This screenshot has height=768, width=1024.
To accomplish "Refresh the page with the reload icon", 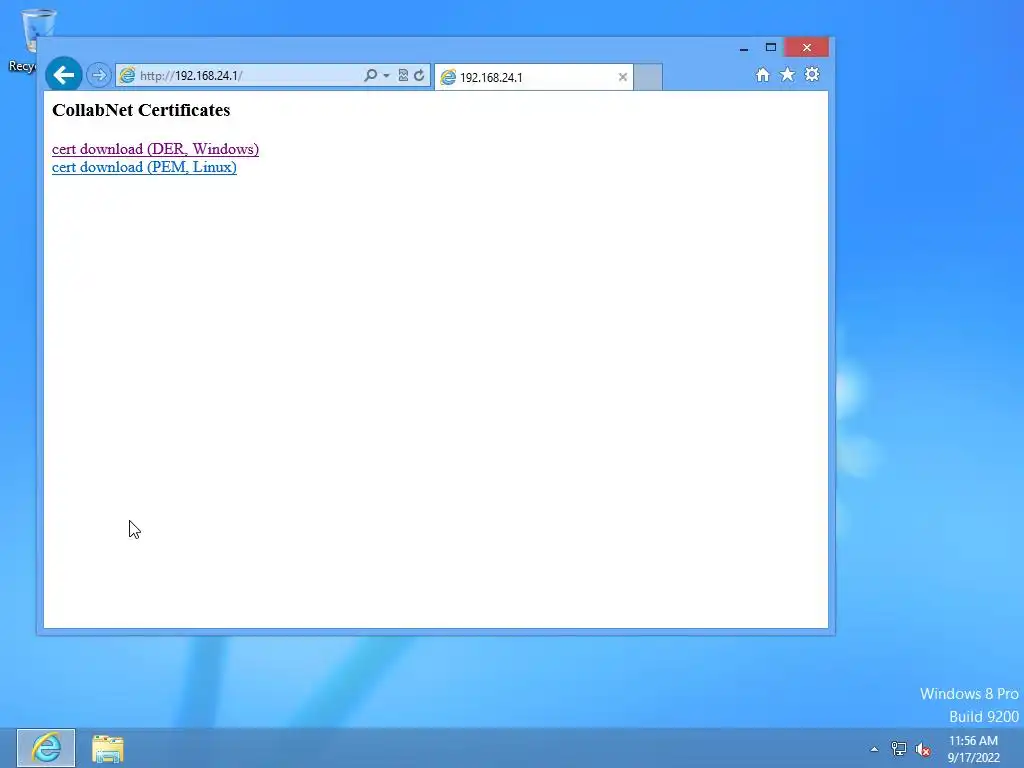I will pyautogui.click(x=419, y=76).
